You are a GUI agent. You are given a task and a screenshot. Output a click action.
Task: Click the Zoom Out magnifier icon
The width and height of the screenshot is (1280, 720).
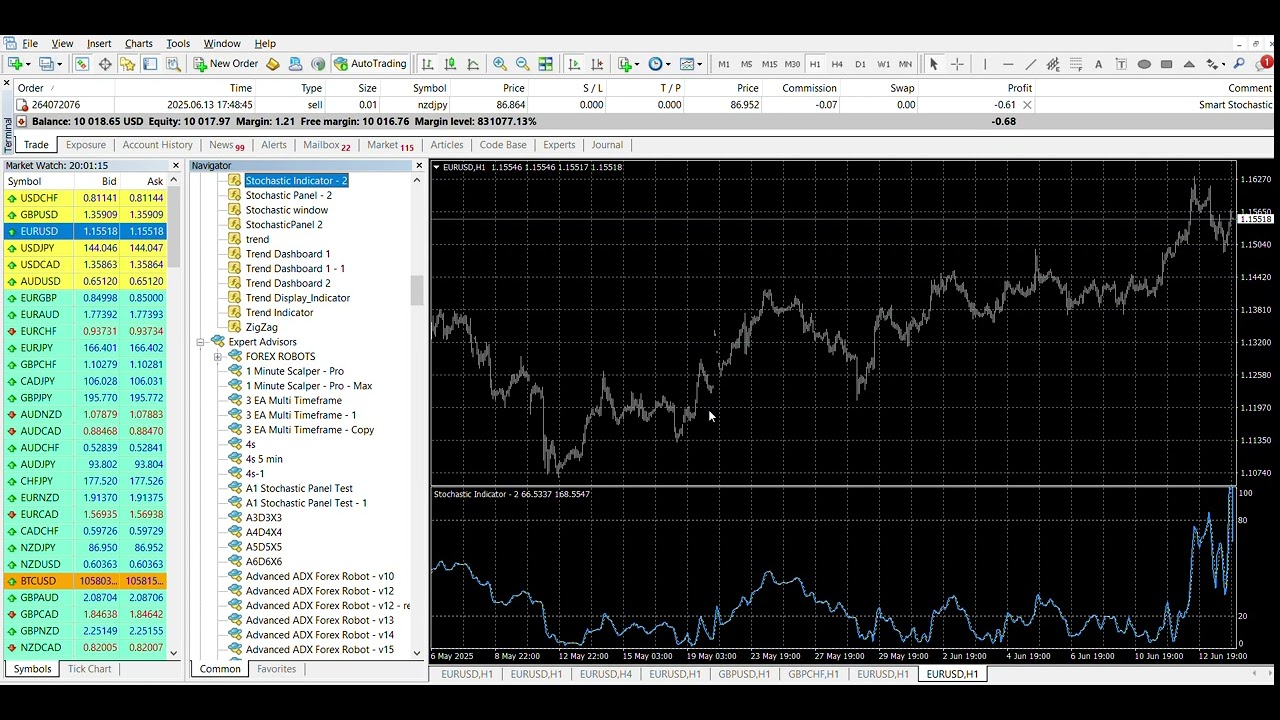[522, 64]
